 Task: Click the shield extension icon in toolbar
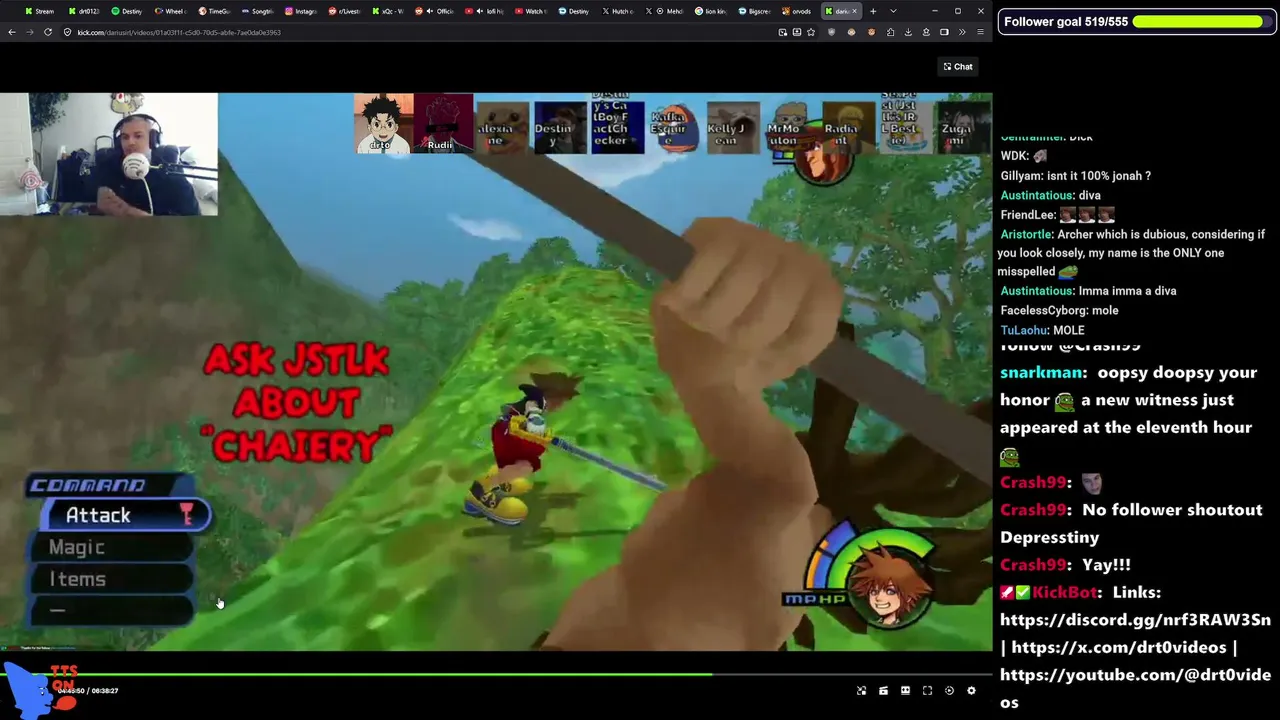tap(831, 32)
